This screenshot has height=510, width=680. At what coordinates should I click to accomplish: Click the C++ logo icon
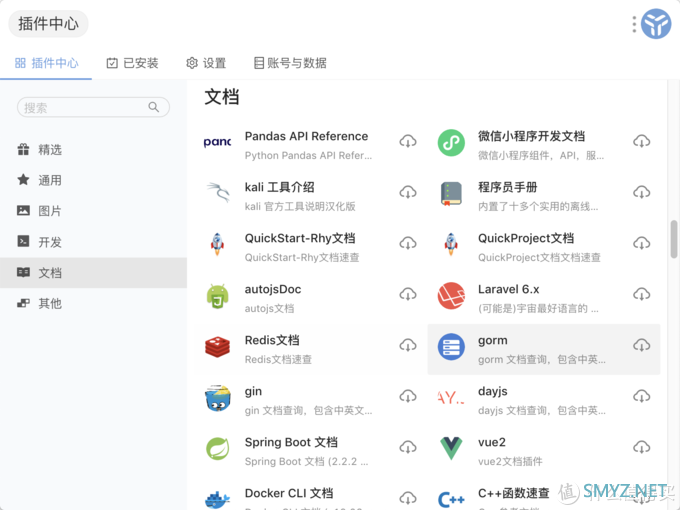point(451,500)
